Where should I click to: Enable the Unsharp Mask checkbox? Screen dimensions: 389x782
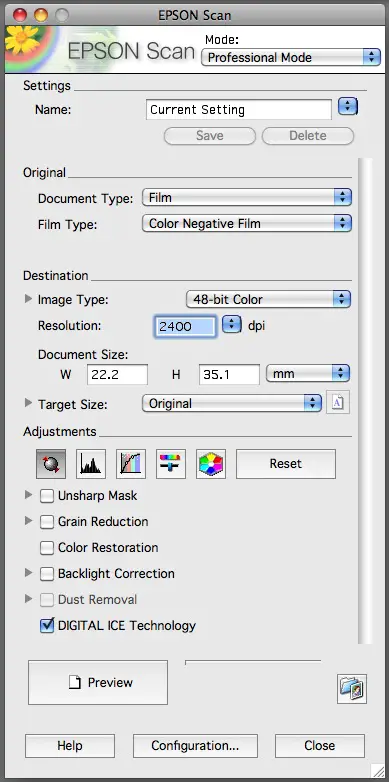click(x=47, y=496)
